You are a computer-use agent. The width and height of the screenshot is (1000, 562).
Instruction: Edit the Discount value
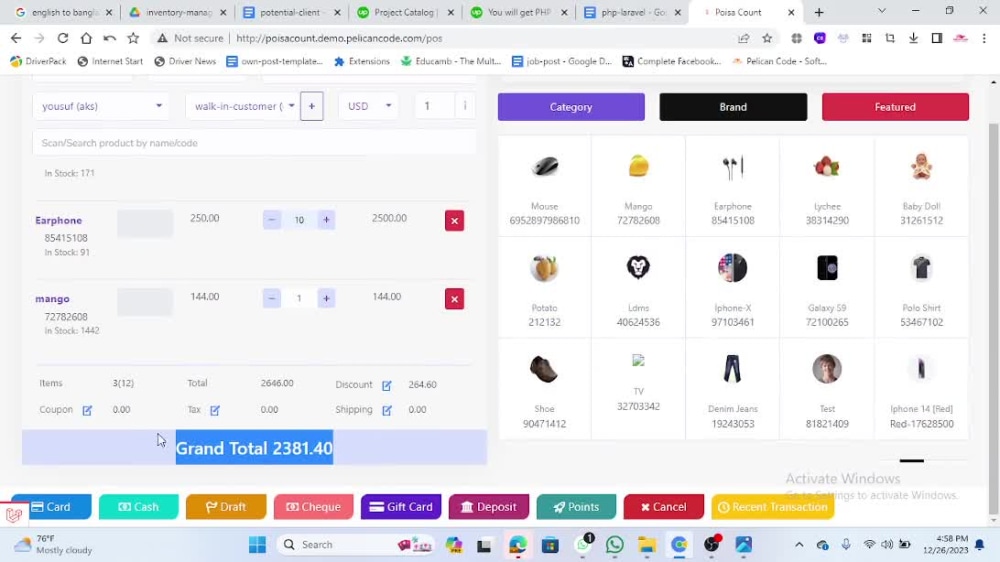coord(386,385)
